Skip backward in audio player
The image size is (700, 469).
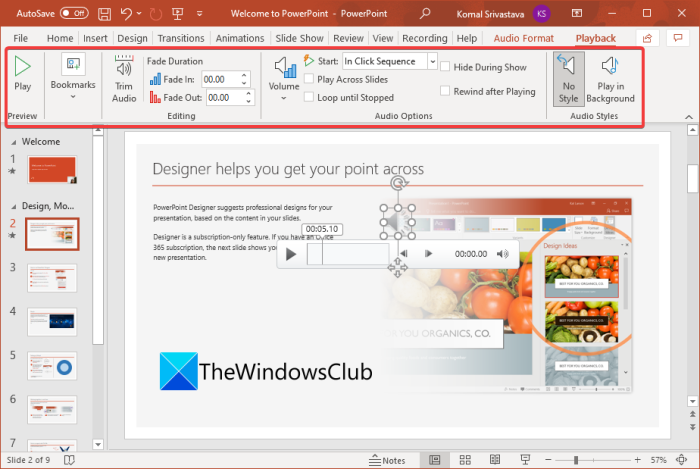pyautogui.click(x=404, y=253)
